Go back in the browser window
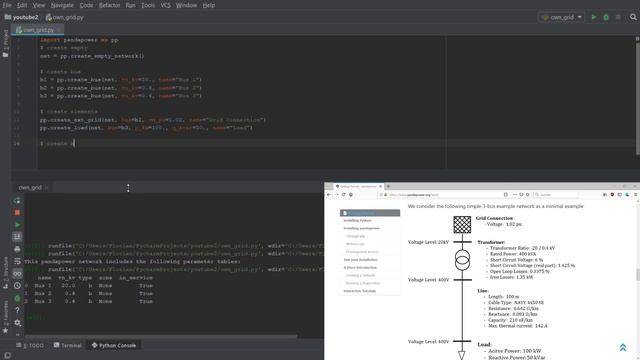 329,195
